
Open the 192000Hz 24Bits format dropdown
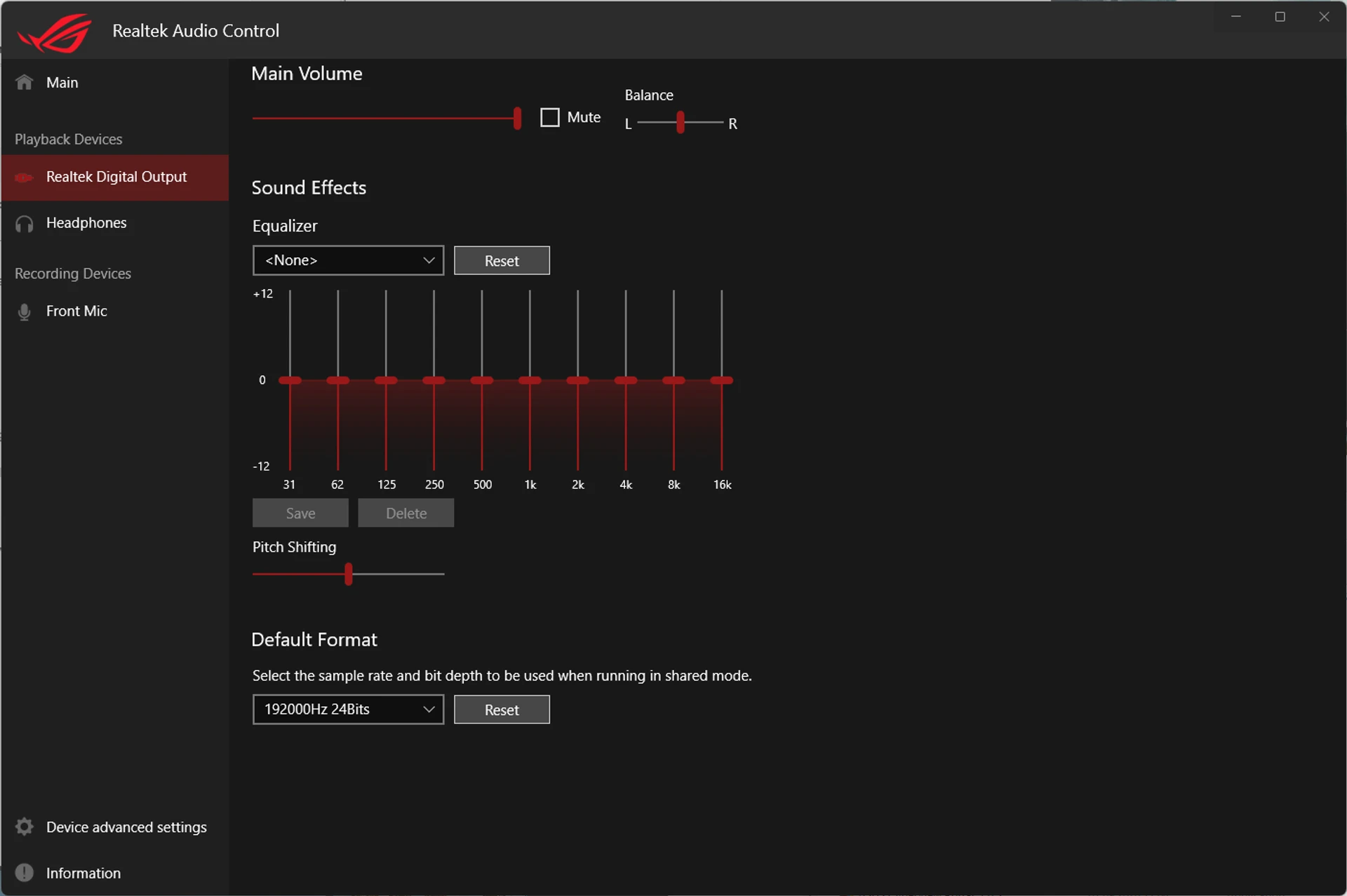click(348, 709)
